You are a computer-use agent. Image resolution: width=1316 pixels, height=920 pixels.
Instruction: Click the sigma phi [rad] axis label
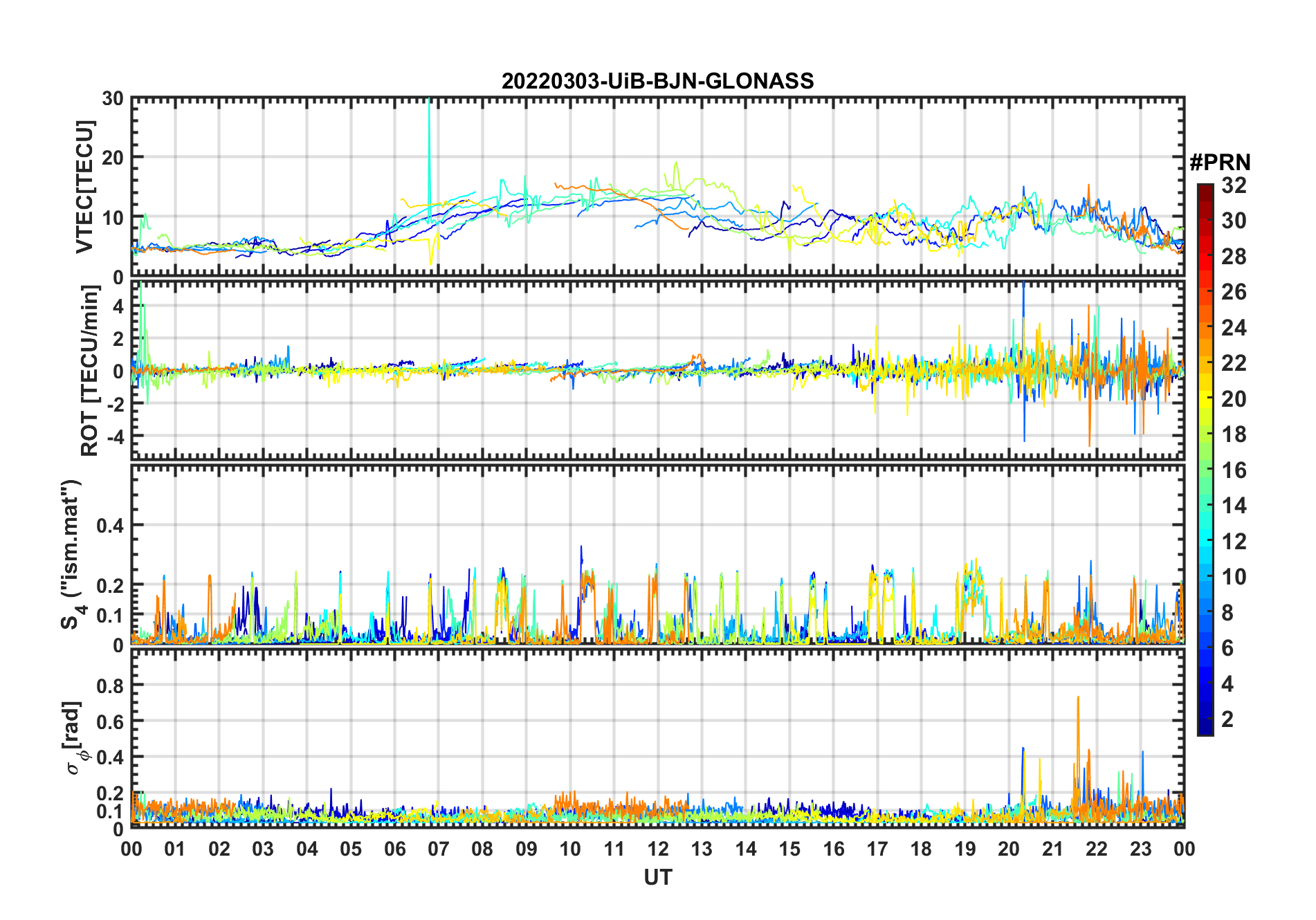(x=75, y=738)
